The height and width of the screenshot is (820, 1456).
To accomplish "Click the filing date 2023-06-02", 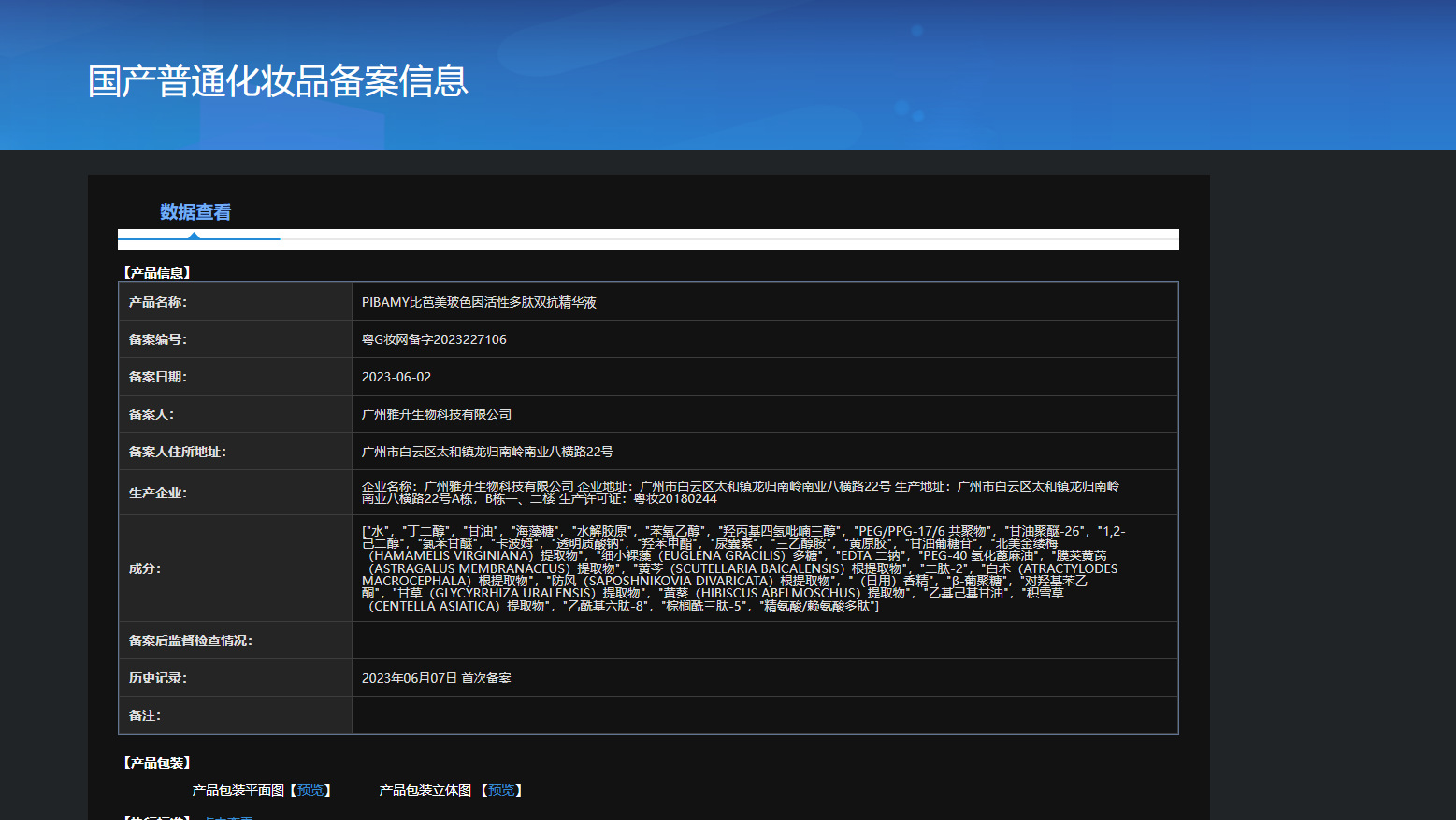I will point(396,377).
